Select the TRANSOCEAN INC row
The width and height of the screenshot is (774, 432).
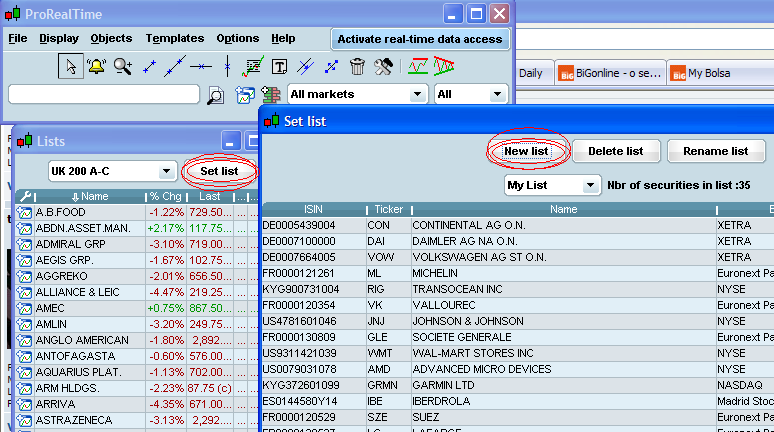click(x=518, y=289)
